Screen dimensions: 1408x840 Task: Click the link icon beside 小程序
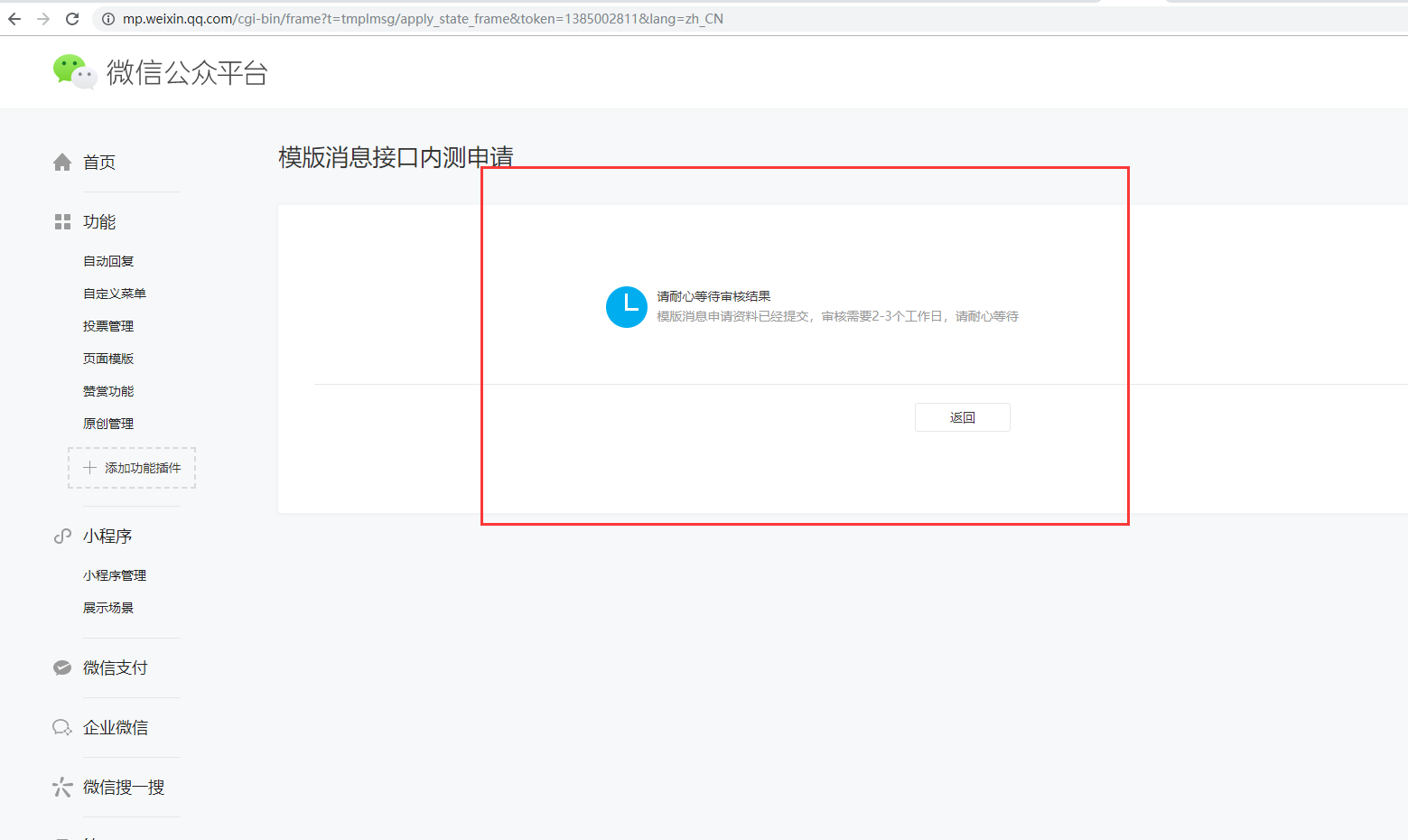coord(62,537)
